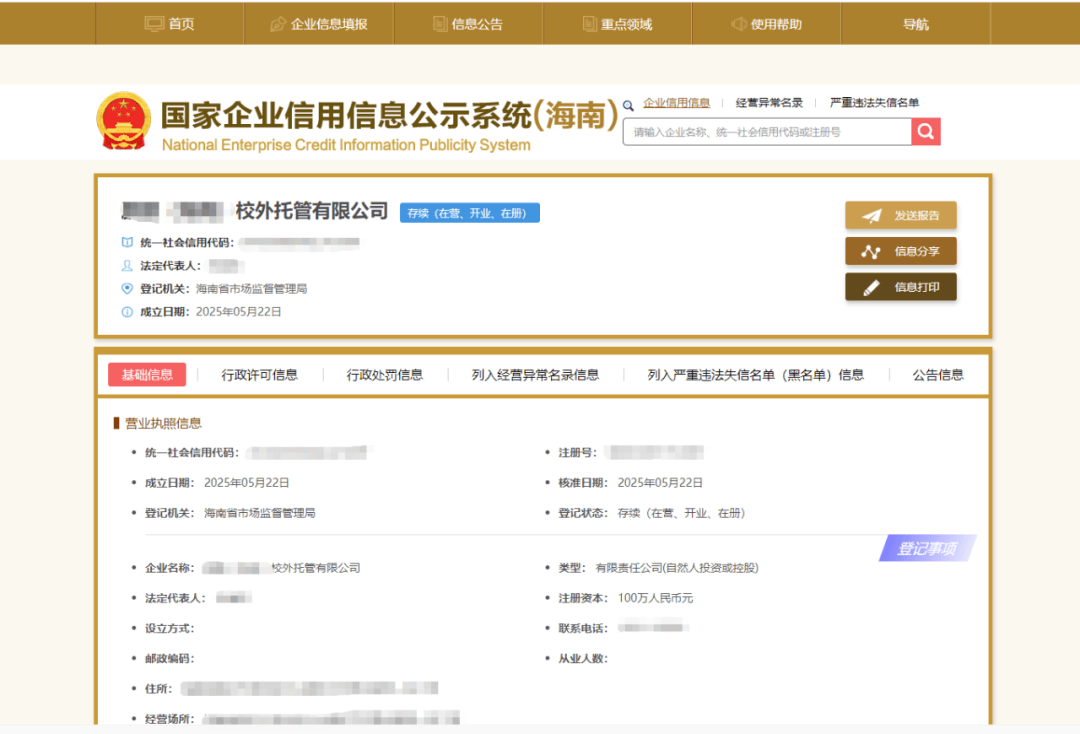
Task: Click the share icon on 信息分享
Action: coord(872,252)
